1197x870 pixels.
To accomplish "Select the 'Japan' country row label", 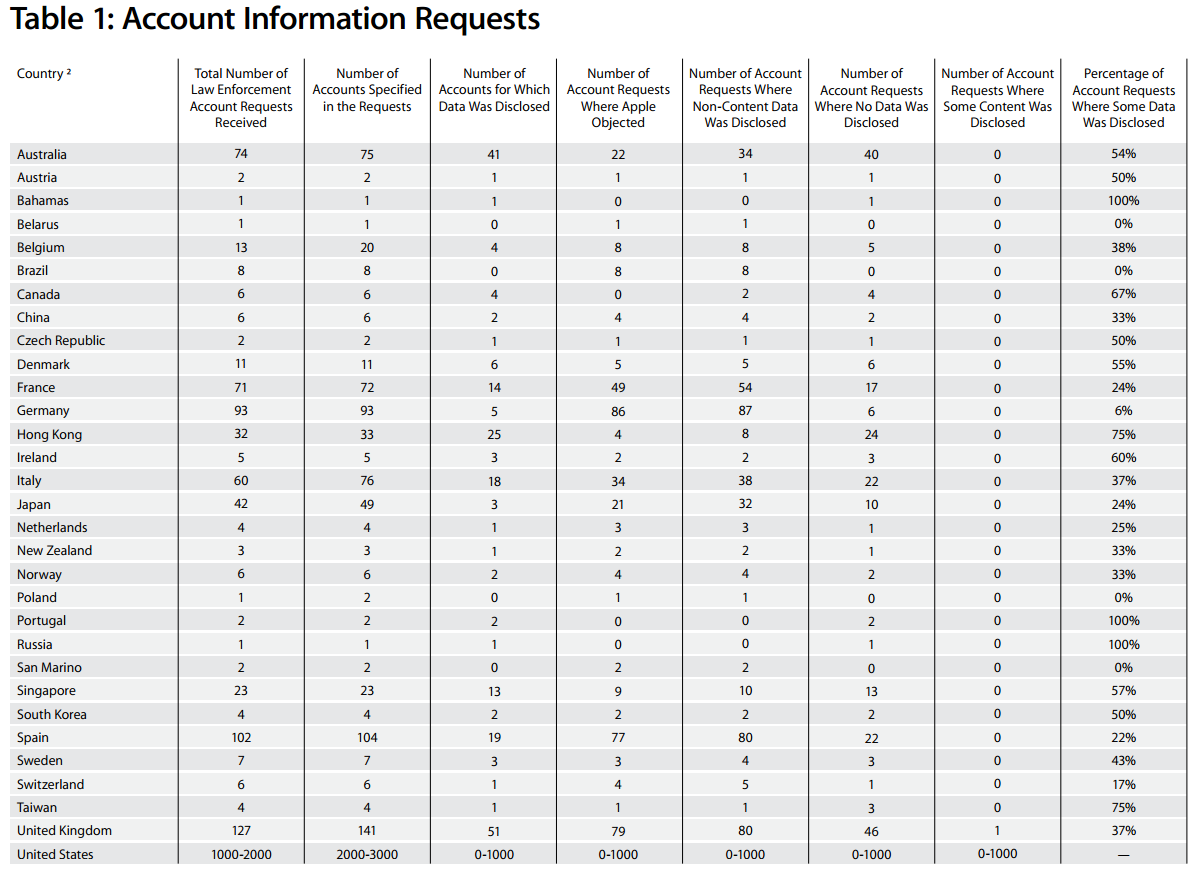I will point(34,504).
